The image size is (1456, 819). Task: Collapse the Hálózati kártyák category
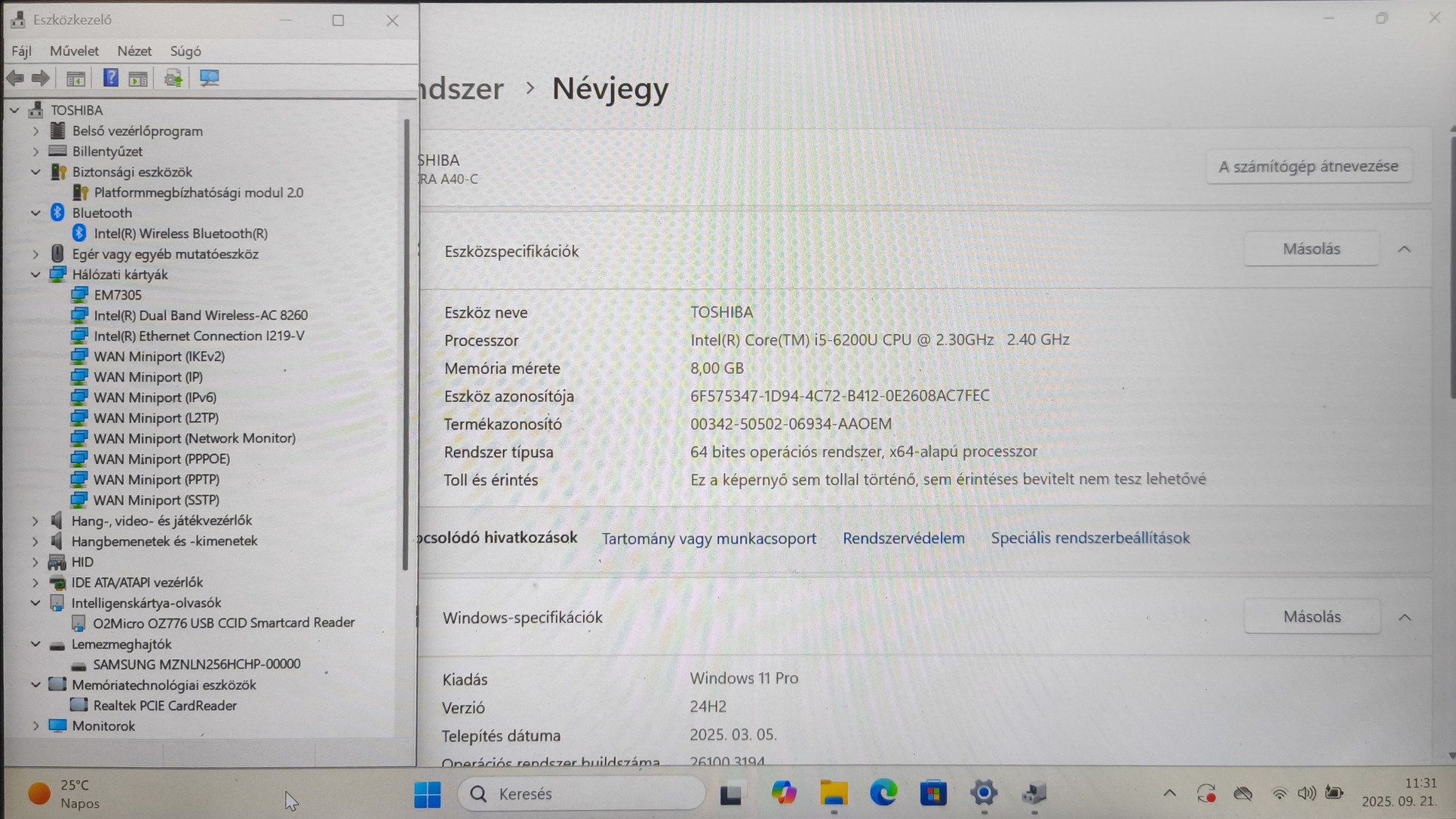click(35, 275)
